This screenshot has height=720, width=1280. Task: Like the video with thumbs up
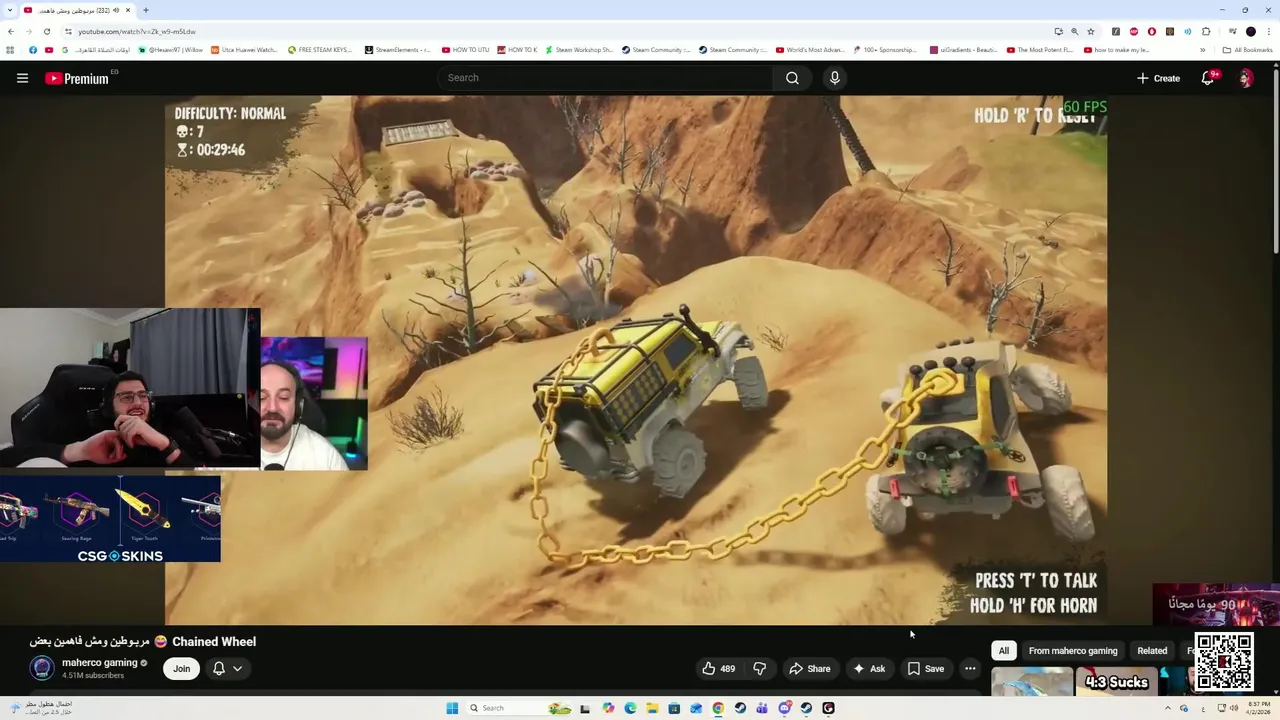pyautogui.click(x=719, y=669)
